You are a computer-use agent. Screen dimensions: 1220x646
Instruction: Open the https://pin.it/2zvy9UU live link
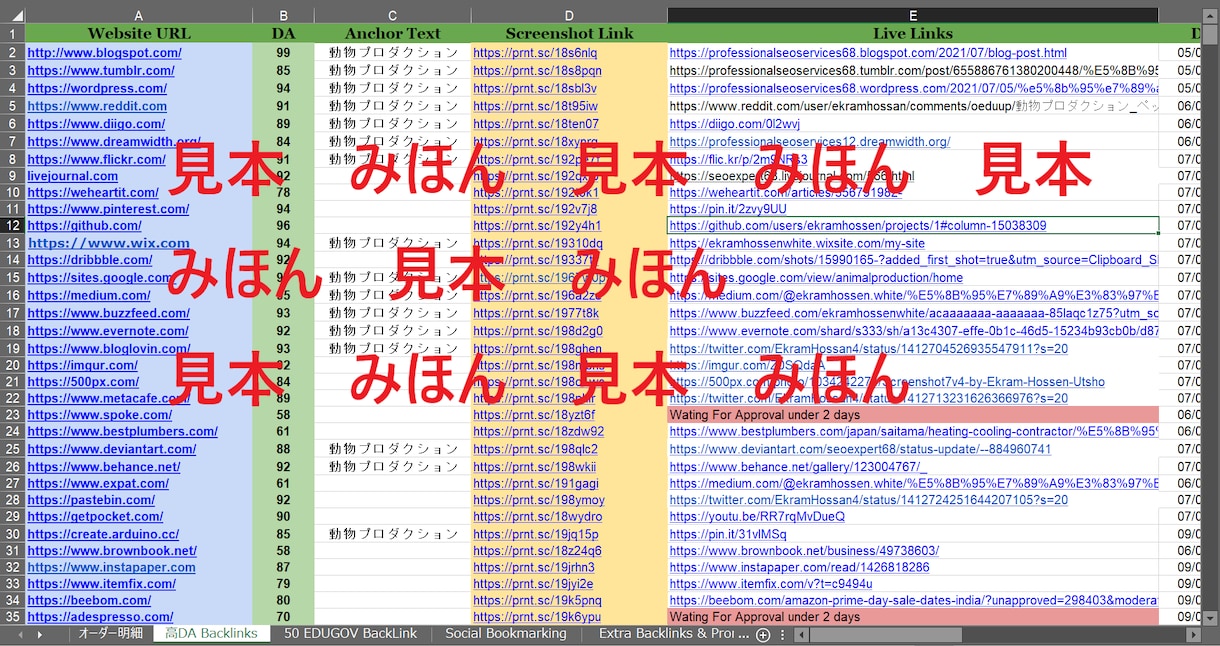click(x=728, y=209)
